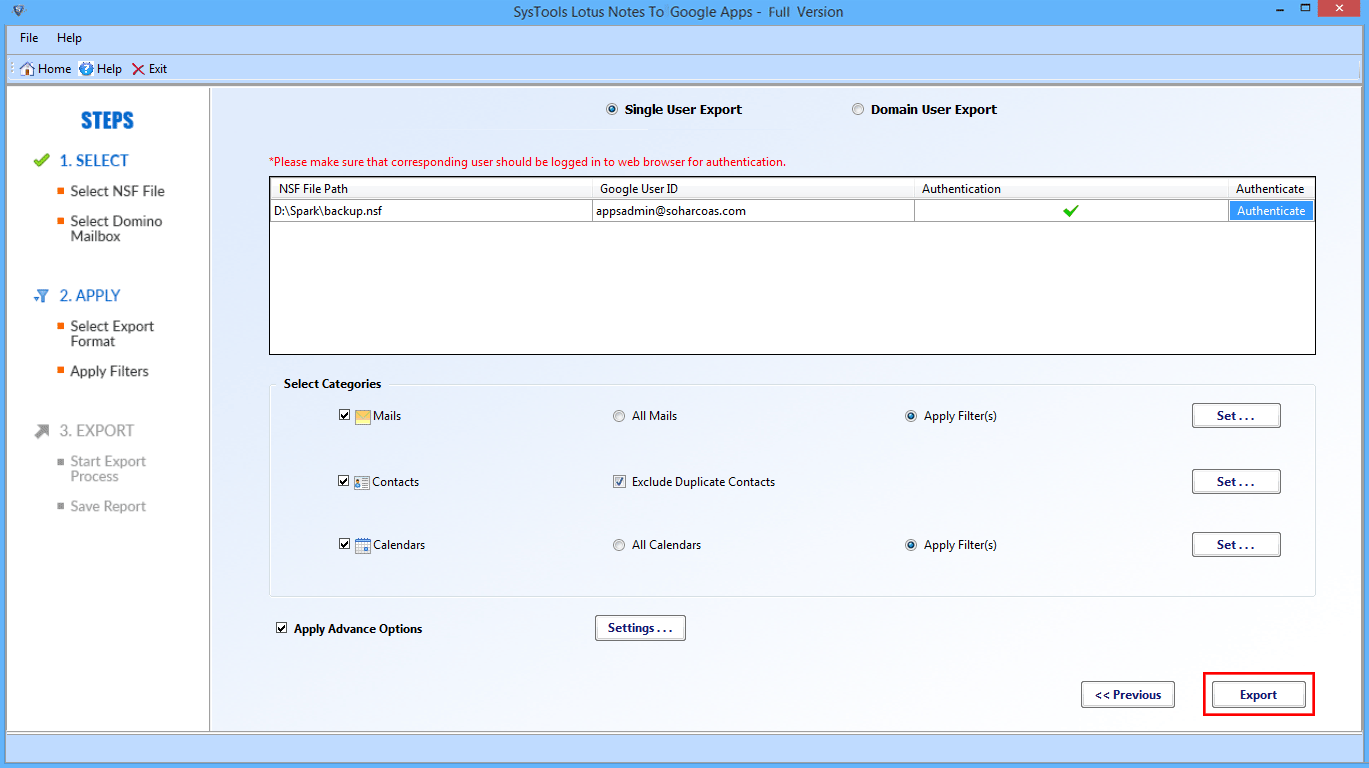Click the appsadmin@soharcoas.com user ID cell
The width and height of the screenshot is (1369, 768).
(753, 211)
